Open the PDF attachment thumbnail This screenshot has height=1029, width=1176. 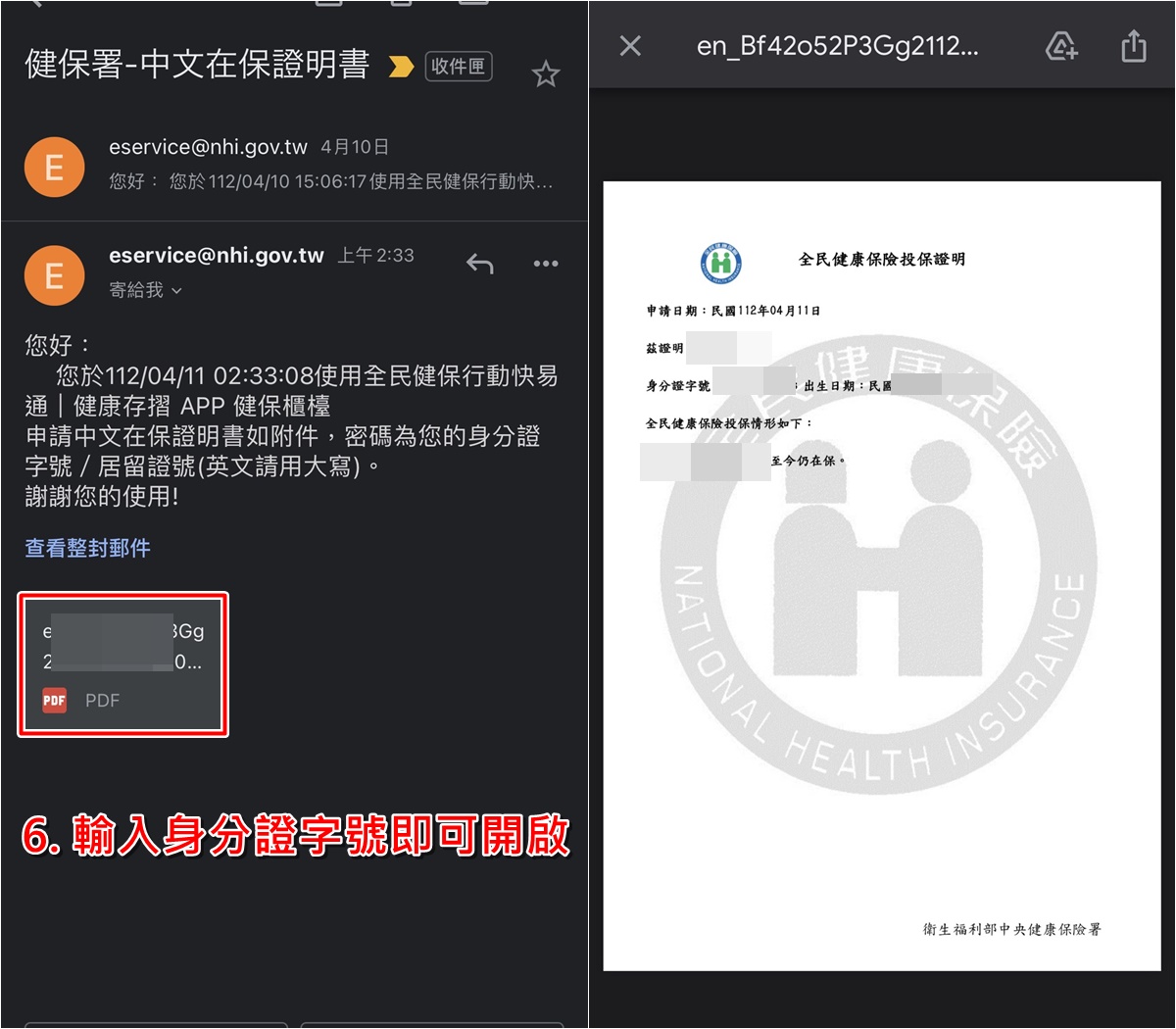pos(123,664)
